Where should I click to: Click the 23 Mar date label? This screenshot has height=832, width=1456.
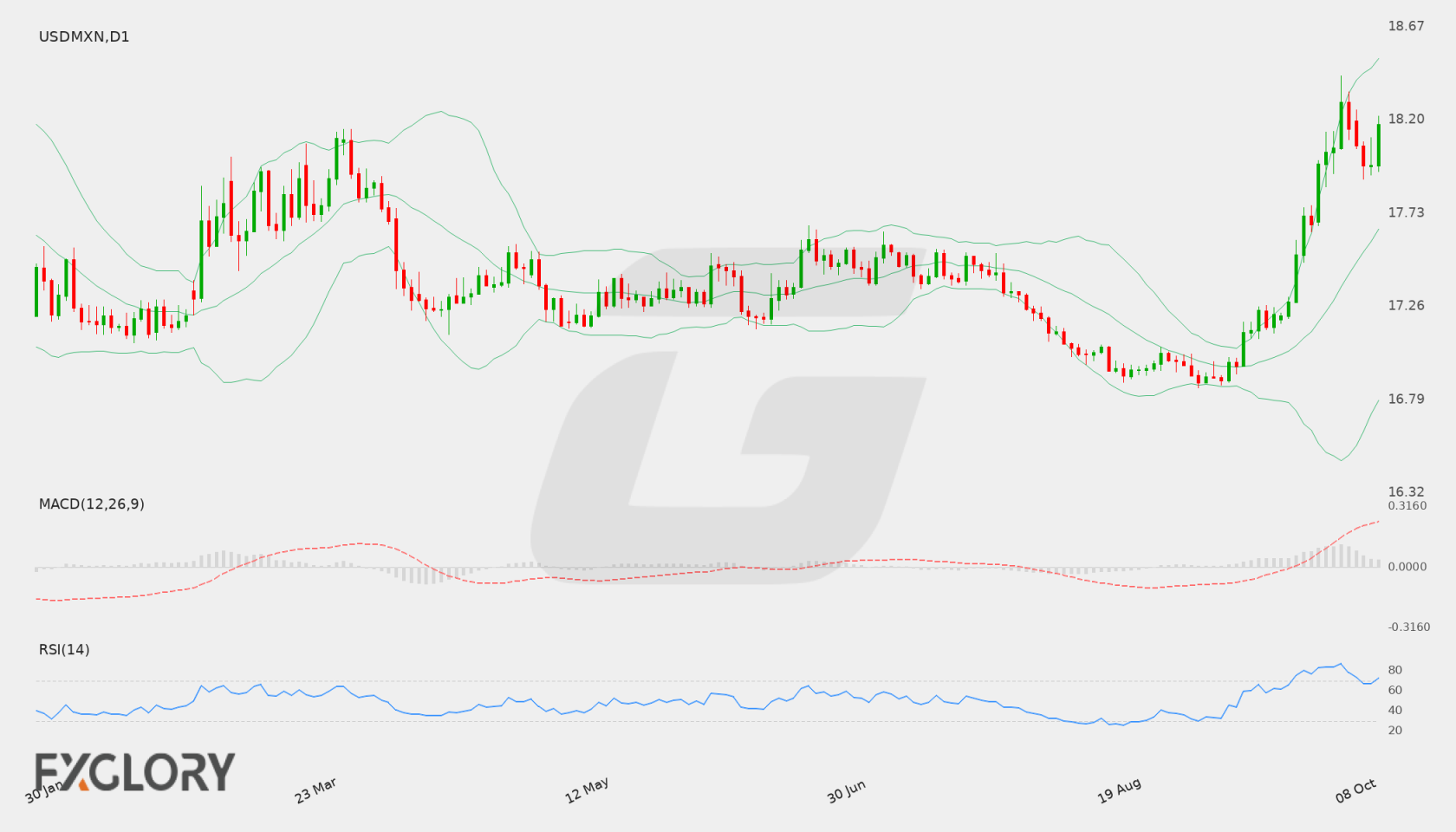(x=315, y=790)
